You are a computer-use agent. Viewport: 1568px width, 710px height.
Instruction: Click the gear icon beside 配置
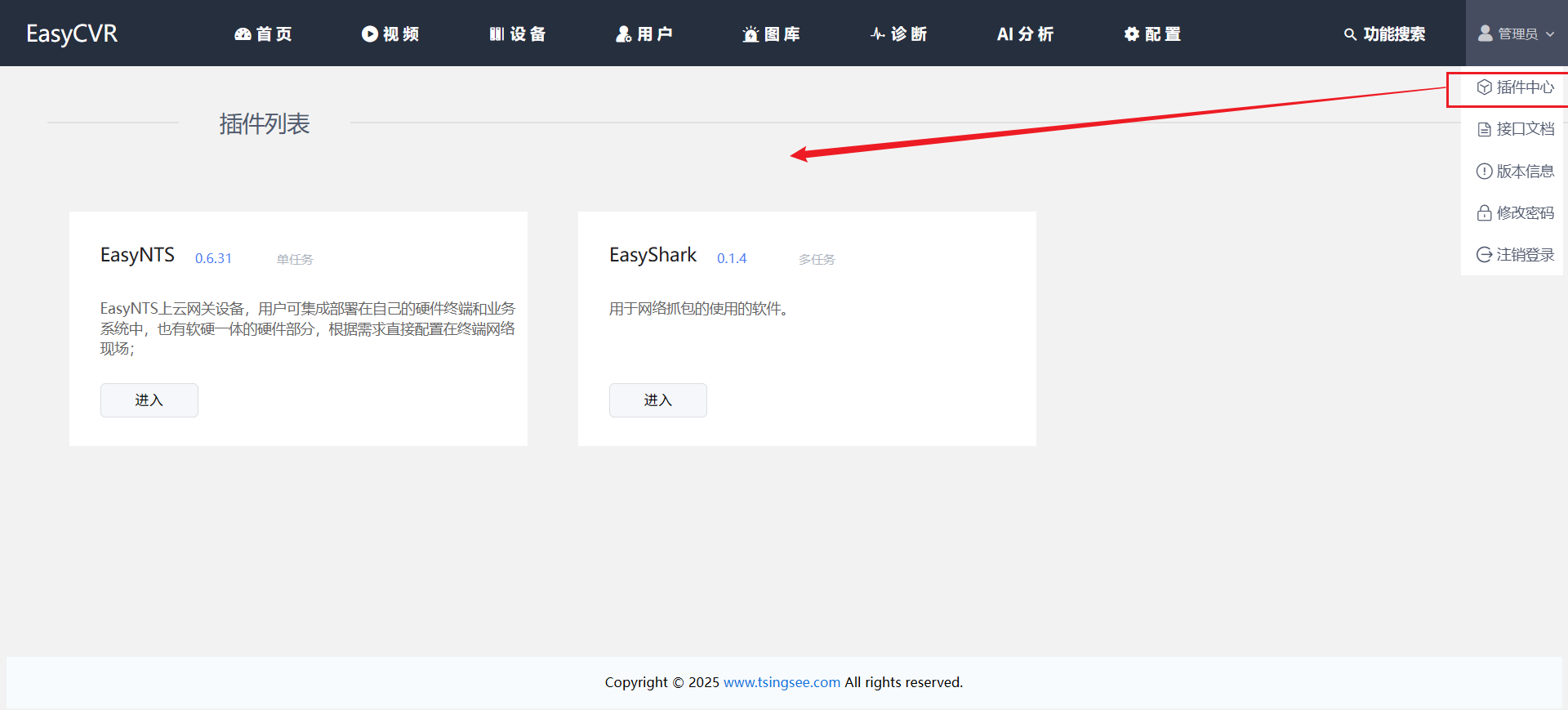point(1132,33)
